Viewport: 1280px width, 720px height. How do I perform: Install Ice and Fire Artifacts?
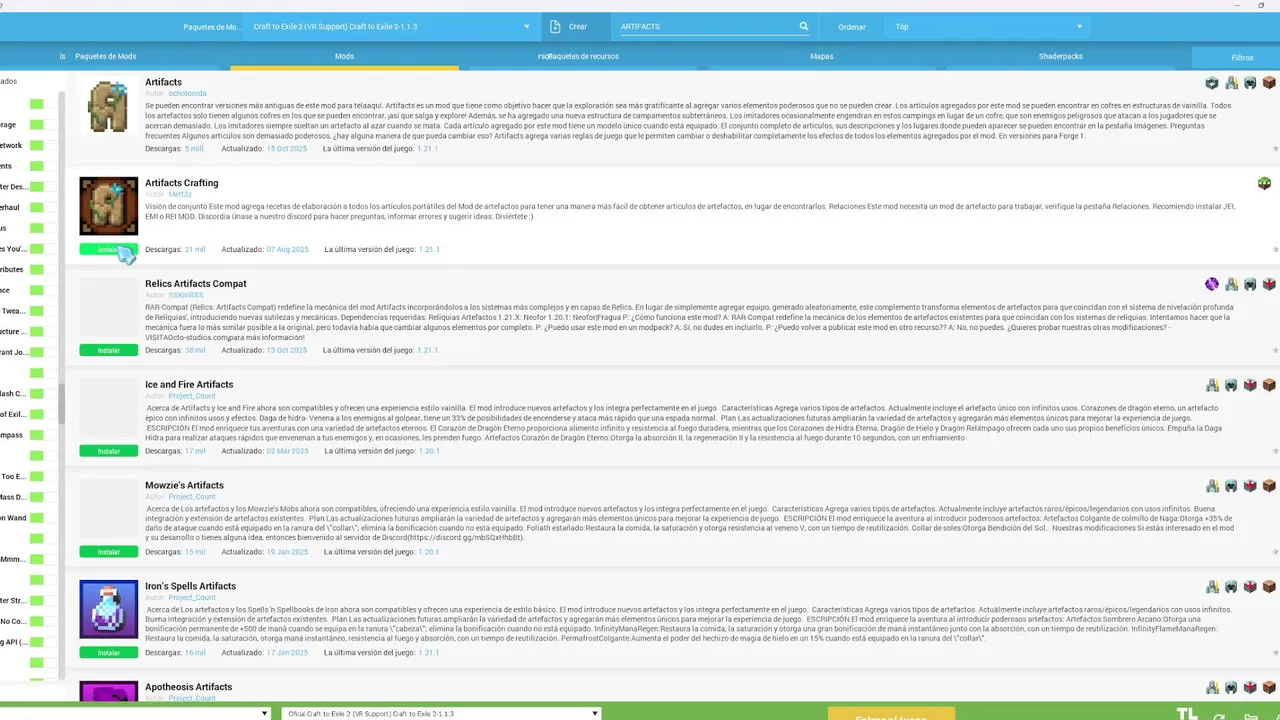click(109, 451)
